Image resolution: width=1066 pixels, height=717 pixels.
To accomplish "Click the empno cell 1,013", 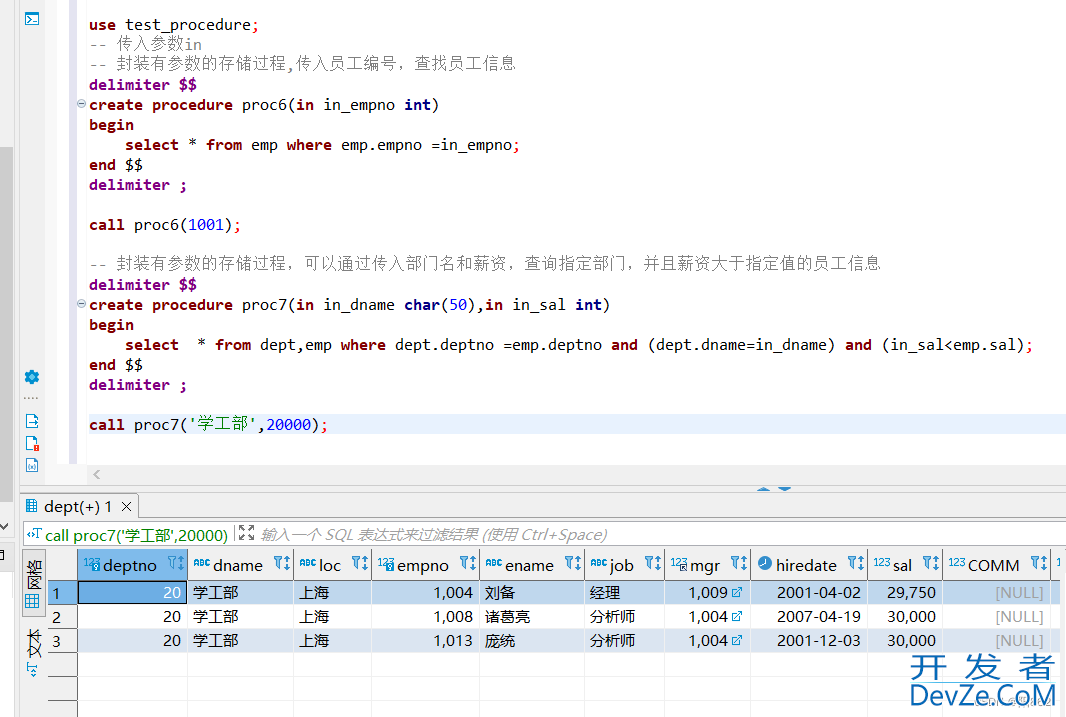I will point(426,640).
